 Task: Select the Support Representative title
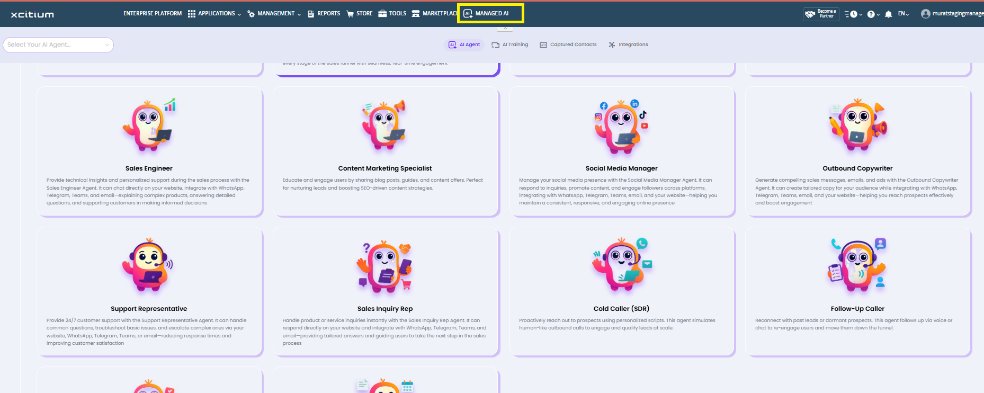[149, 309]
